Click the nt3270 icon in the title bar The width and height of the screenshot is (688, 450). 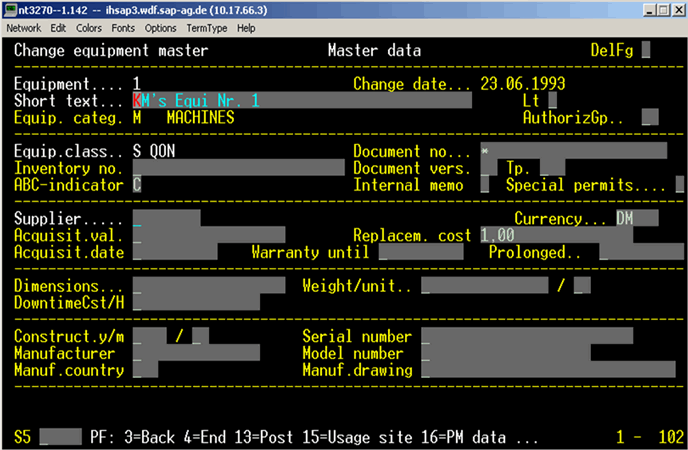(x=9, y=9)
